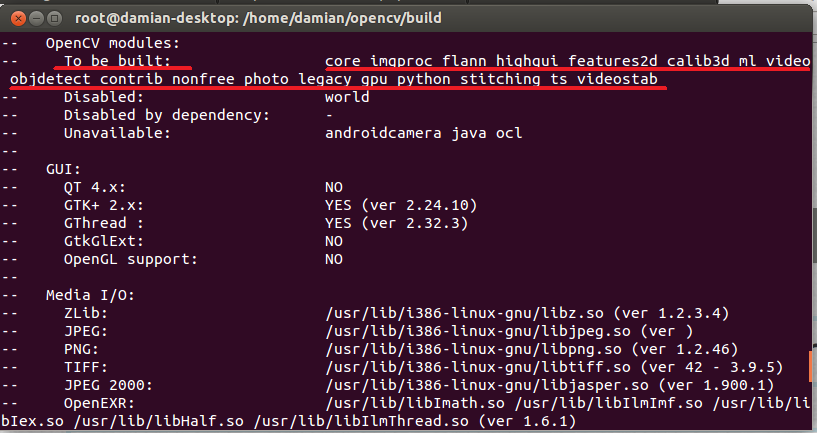This screenshot has width=819, height=433.
Task: Click the libjasper.so JPEG 2000 path
Action: (x=487, y=385)
